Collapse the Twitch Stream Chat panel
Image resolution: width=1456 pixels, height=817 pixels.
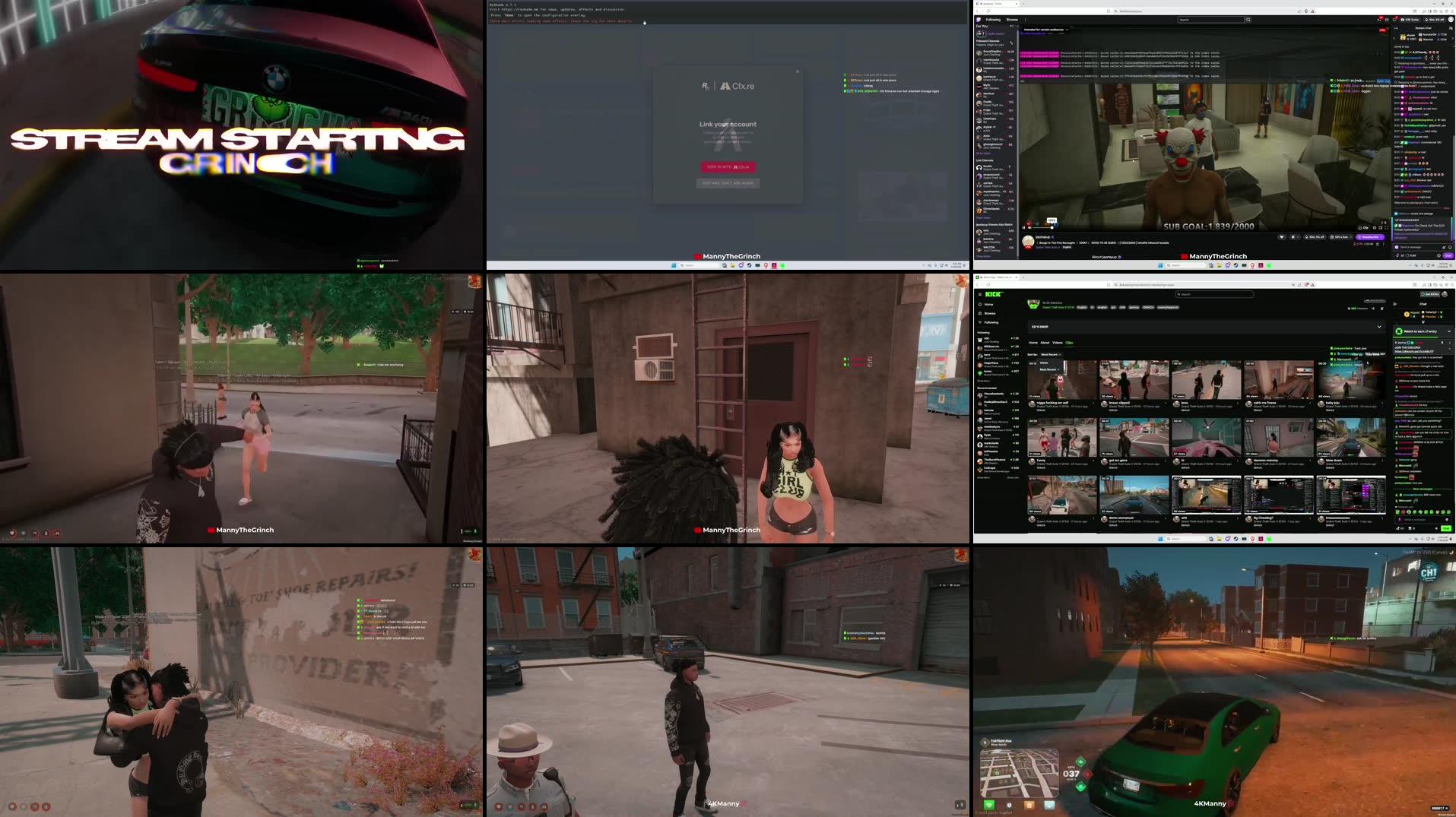1396,28
